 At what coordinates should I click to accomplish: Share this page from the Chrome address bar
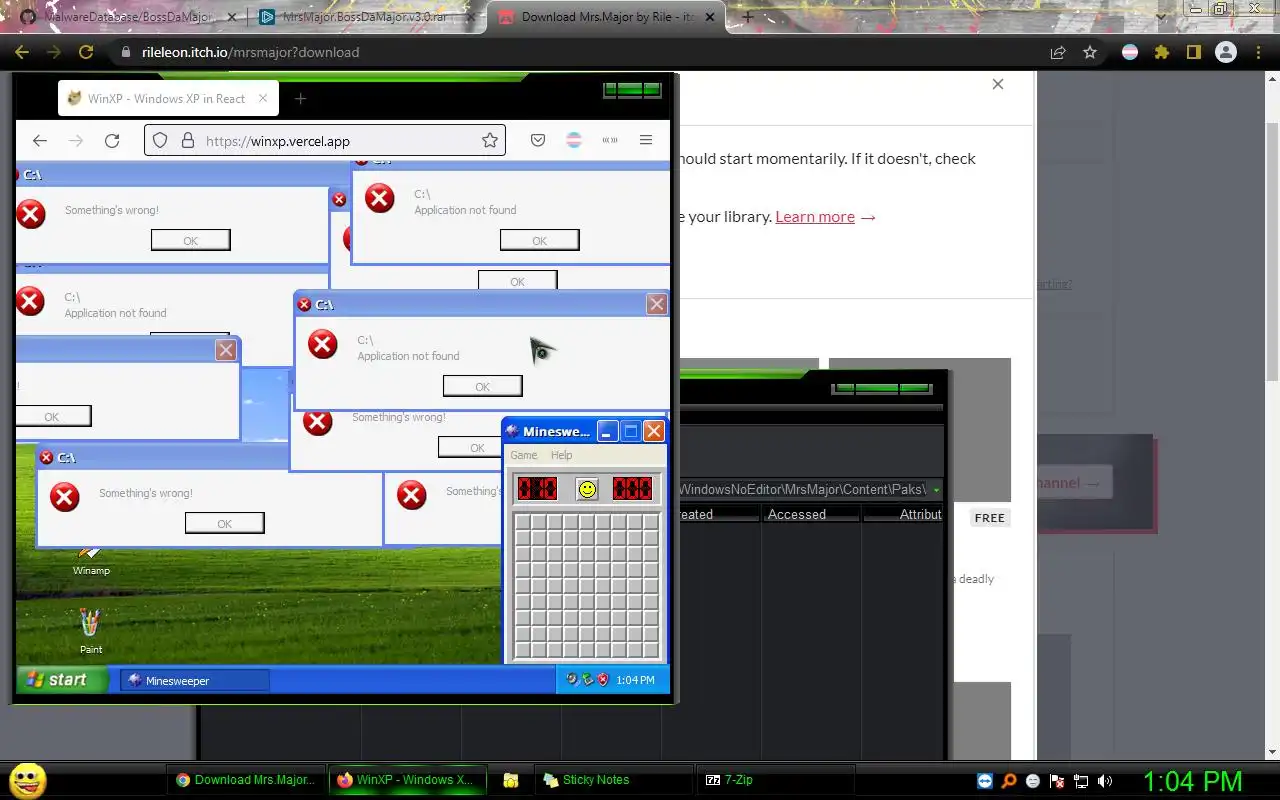pyautogui.click(x=1057, y=52)
